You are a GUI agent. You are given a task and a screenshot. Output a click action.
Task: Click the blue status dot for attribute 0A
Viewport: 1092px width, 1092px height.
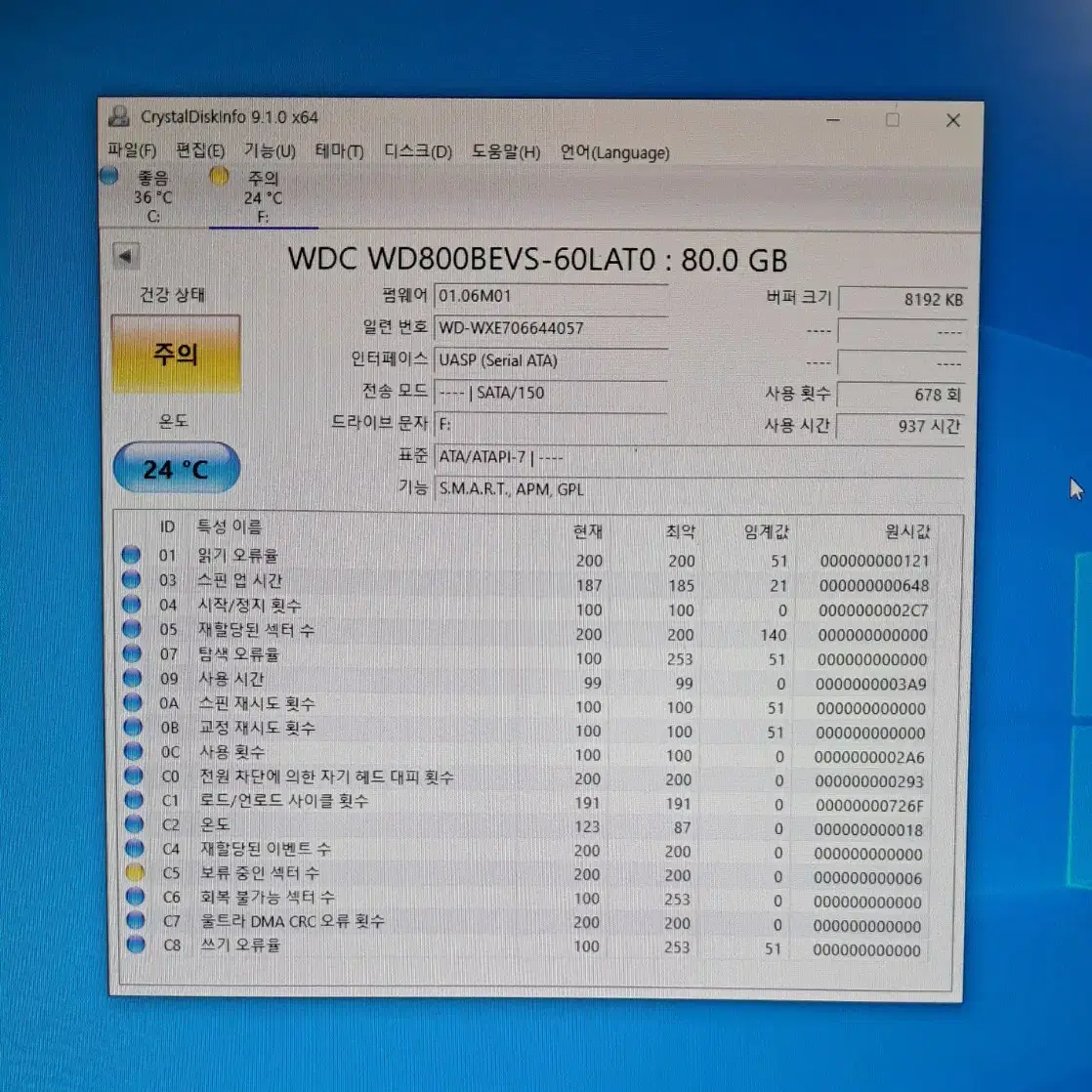tap(133, 702)
